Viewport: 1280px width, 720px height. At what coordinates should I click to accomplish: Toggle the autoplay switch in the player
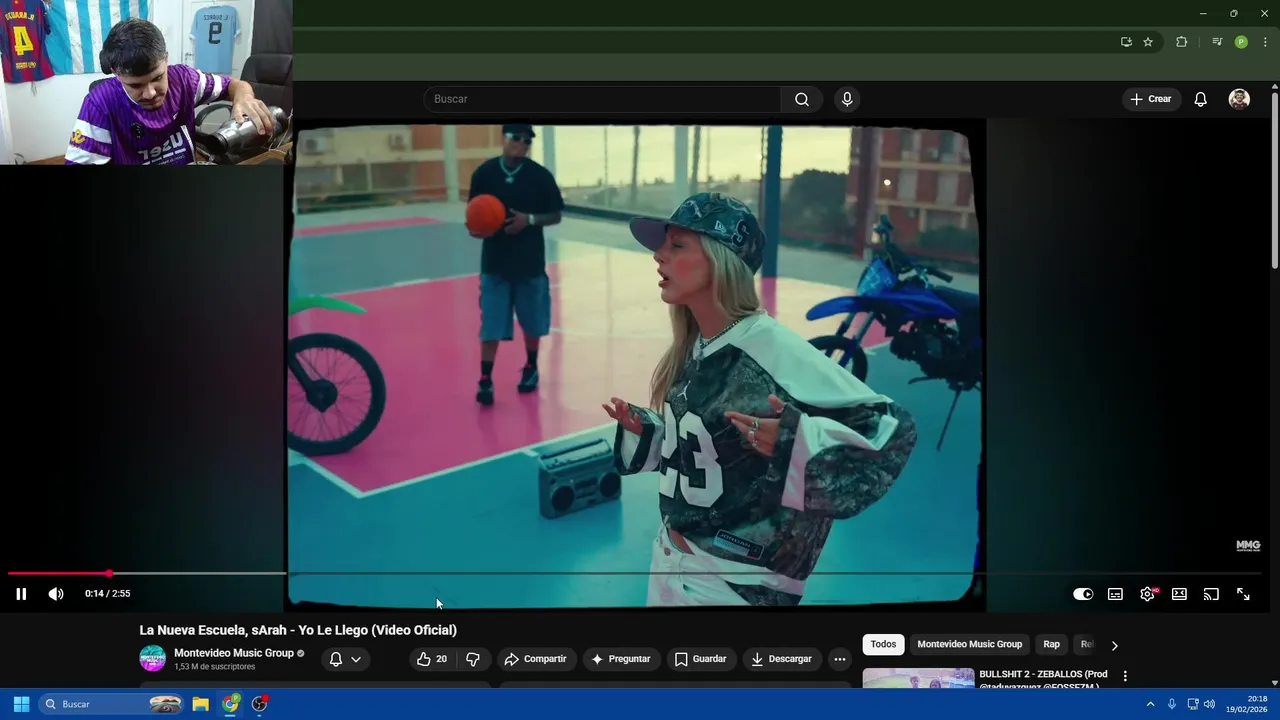click(x=1083, y=594)
